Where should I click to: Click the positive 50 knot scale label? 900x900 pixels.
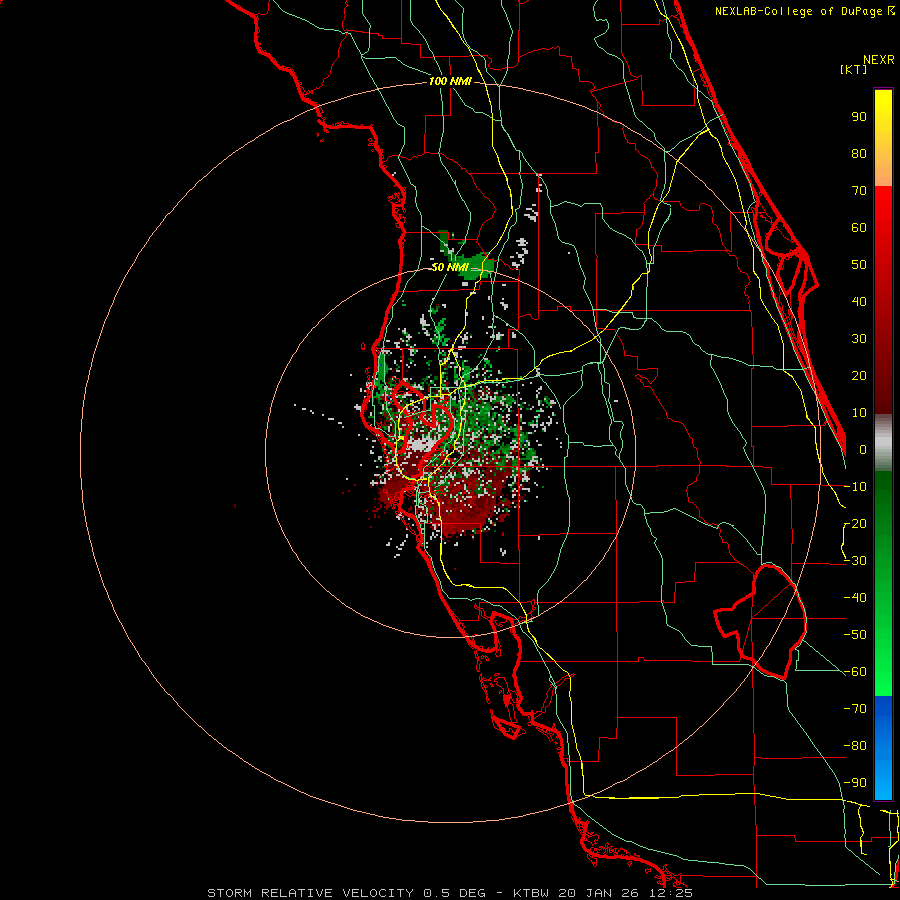pos(859,265)
